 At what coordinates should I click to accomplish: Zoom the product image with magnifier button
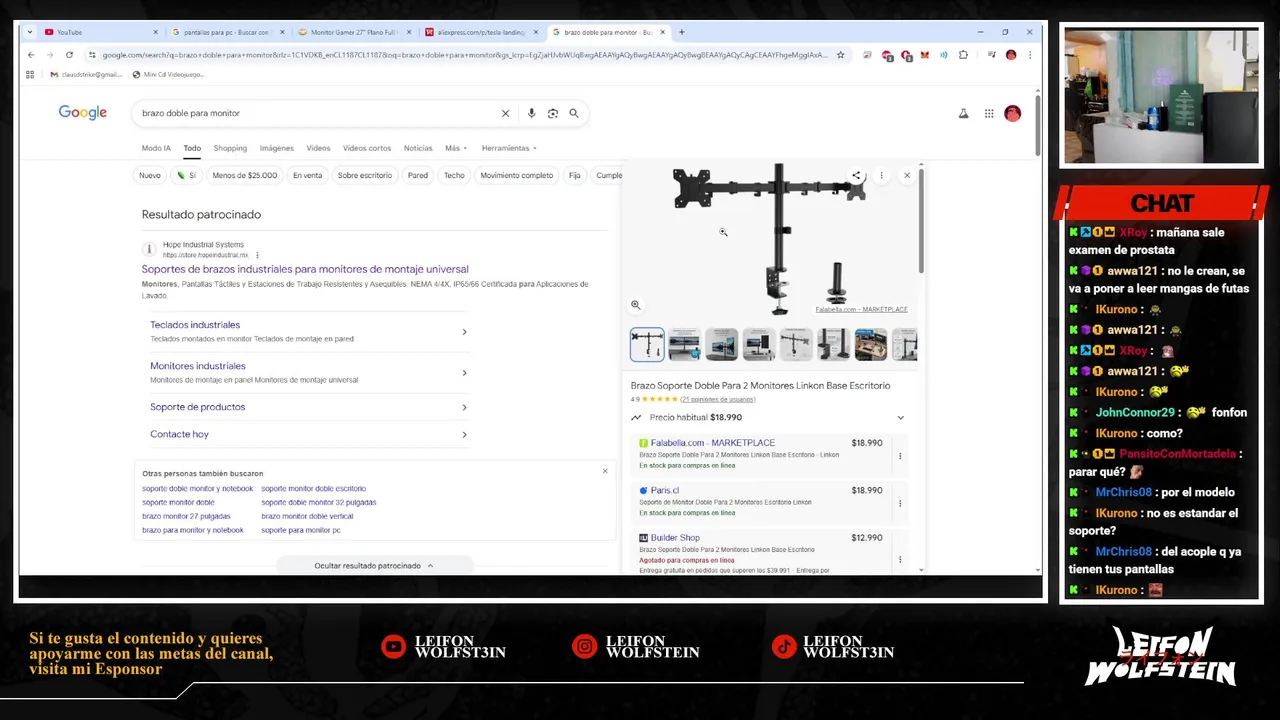click(x=635, y=305)
